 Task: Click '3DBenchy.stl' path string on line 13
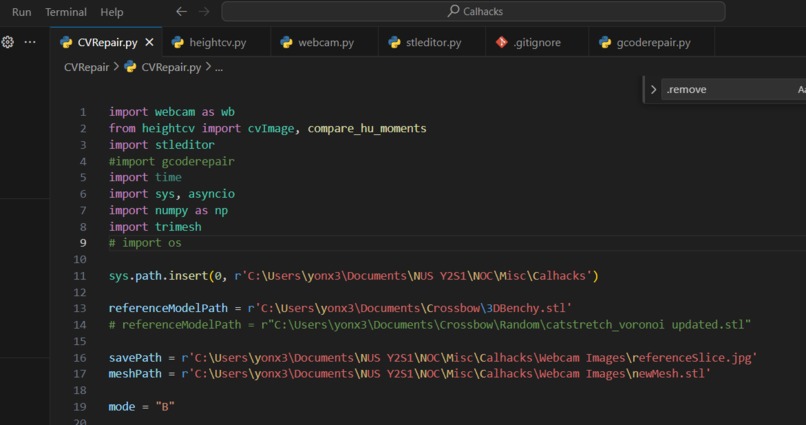point(526,308)
